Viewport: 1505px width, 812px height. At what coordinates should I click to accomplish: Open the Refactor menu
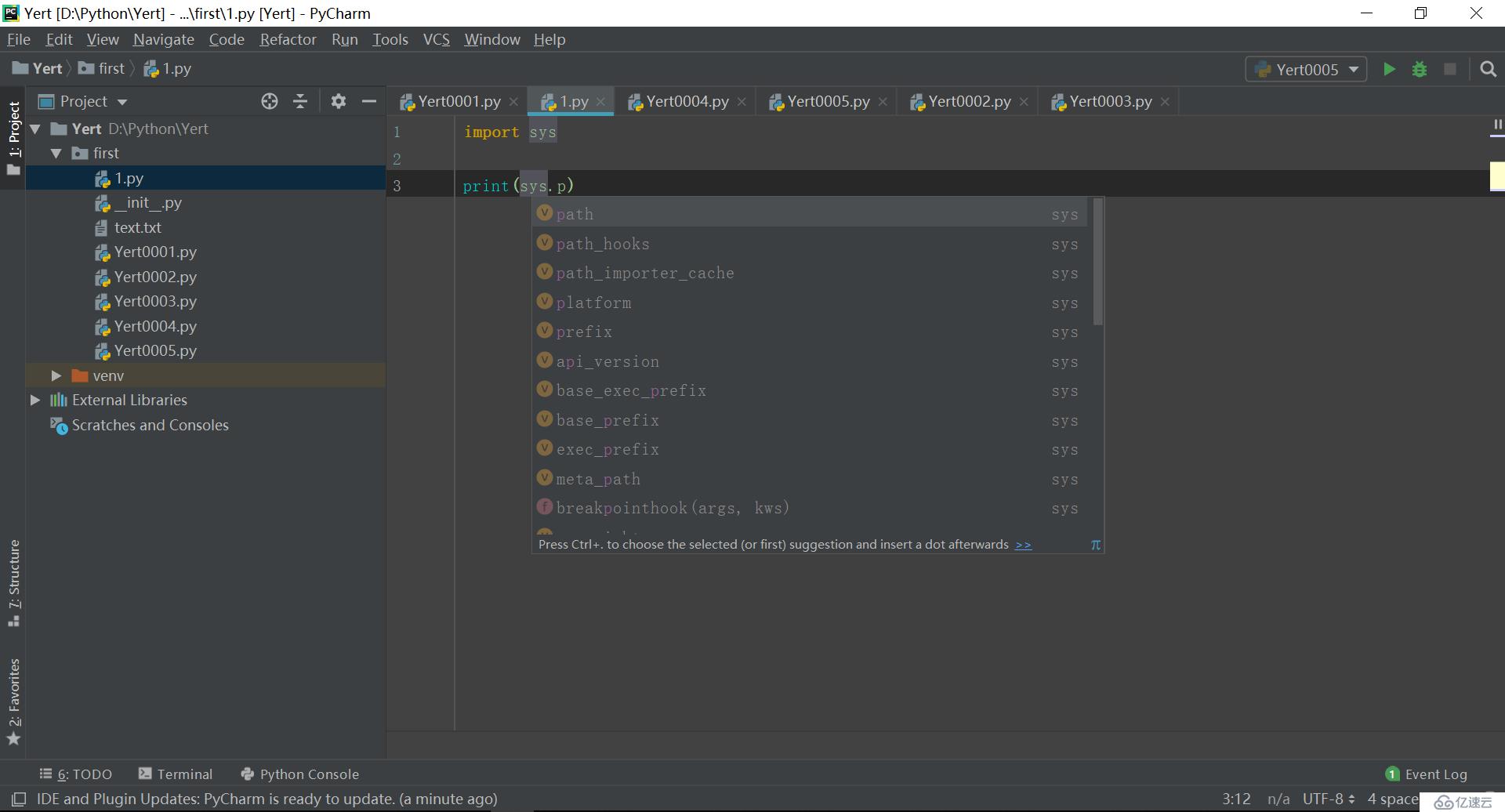288,39
